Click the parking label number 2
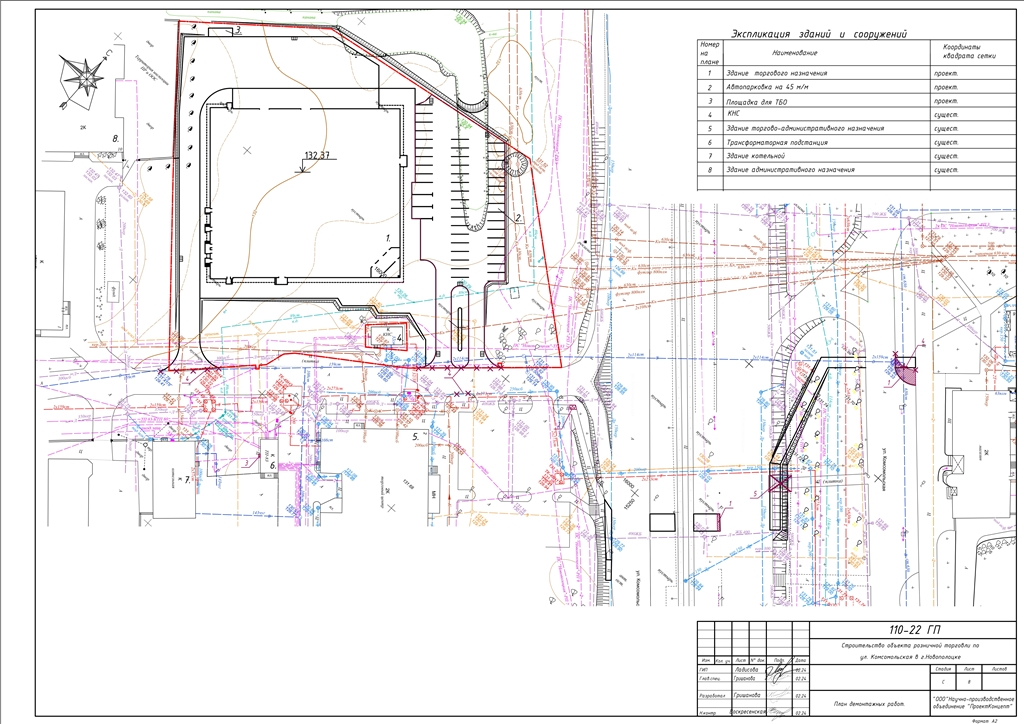The width and height of the screenshot is (1024, 724). 519,217
